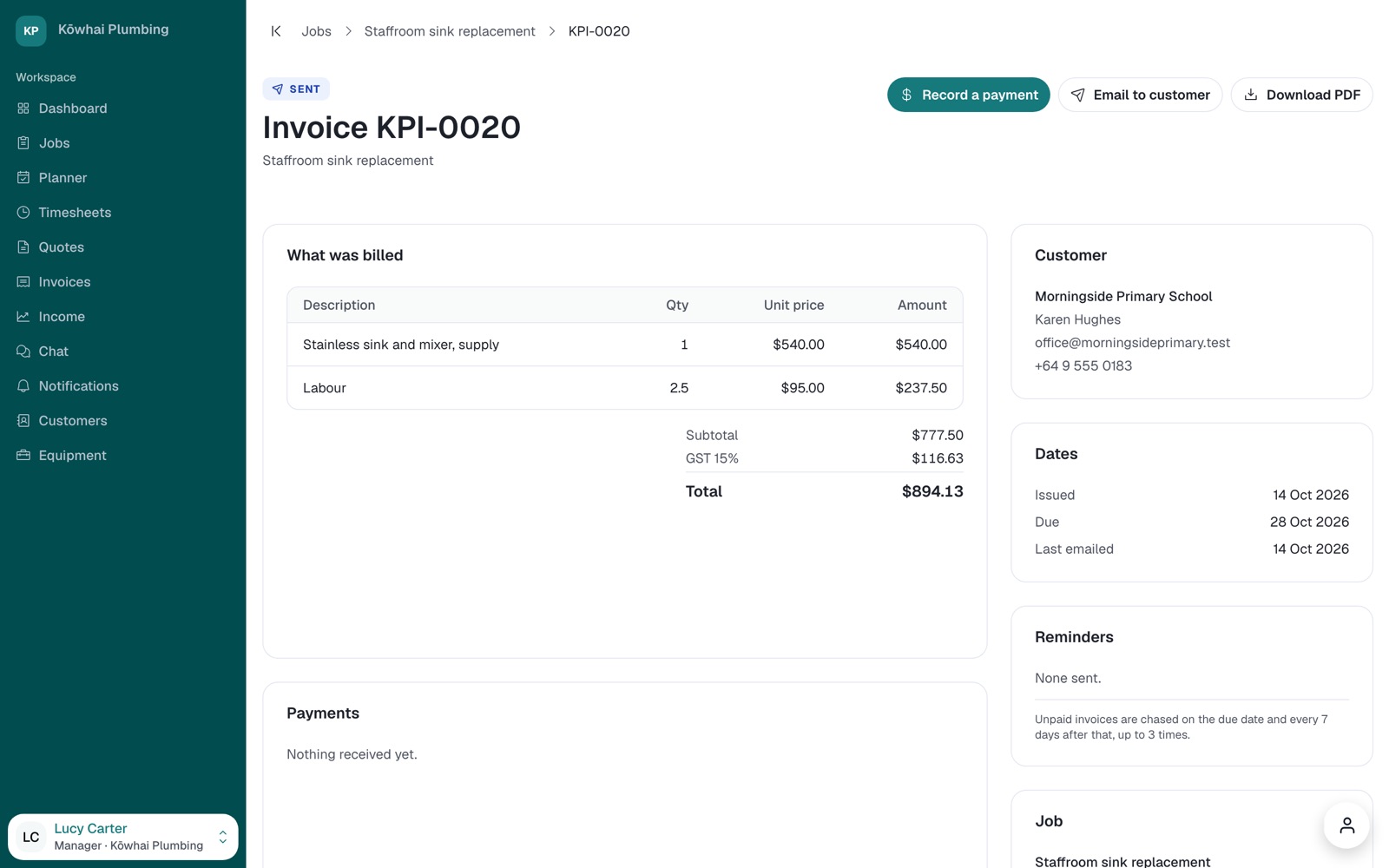Click the Equipment toolbox icon

[x=23, y=456]
